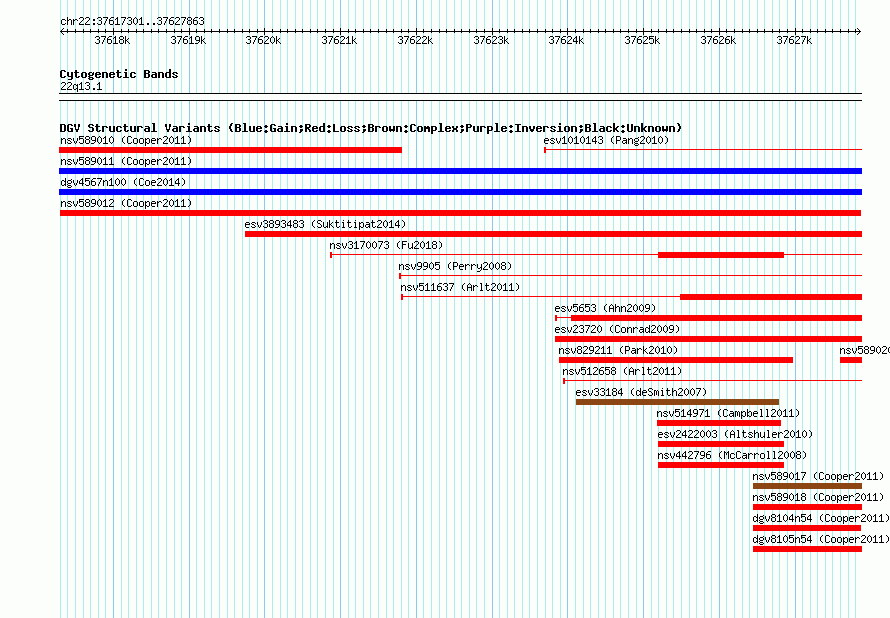The image size is (890, 618).
Task: Click the red loss bar under nsv589010
Action: point(230,150)
